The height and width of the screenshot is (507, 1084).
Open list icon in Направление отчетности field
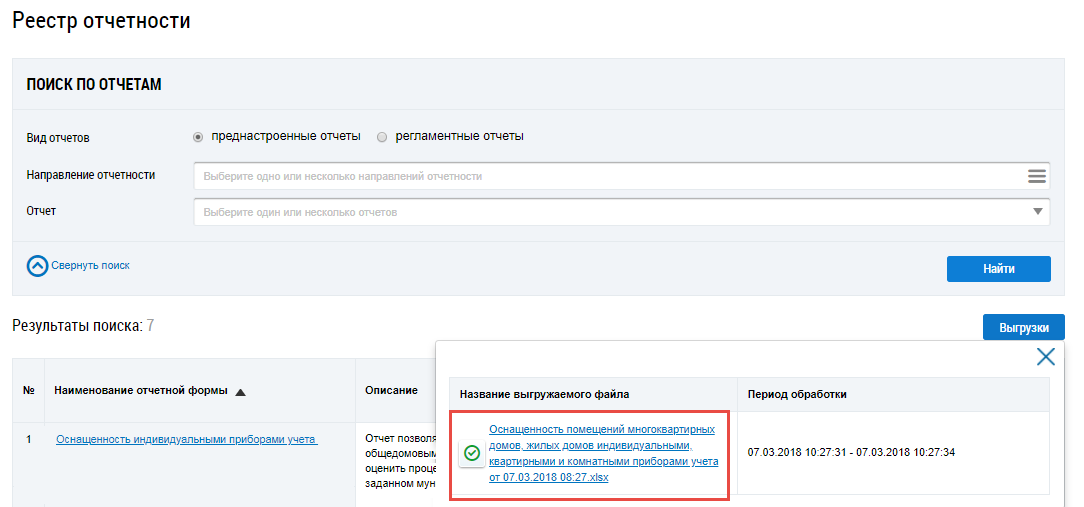(x=1036, y=176)
